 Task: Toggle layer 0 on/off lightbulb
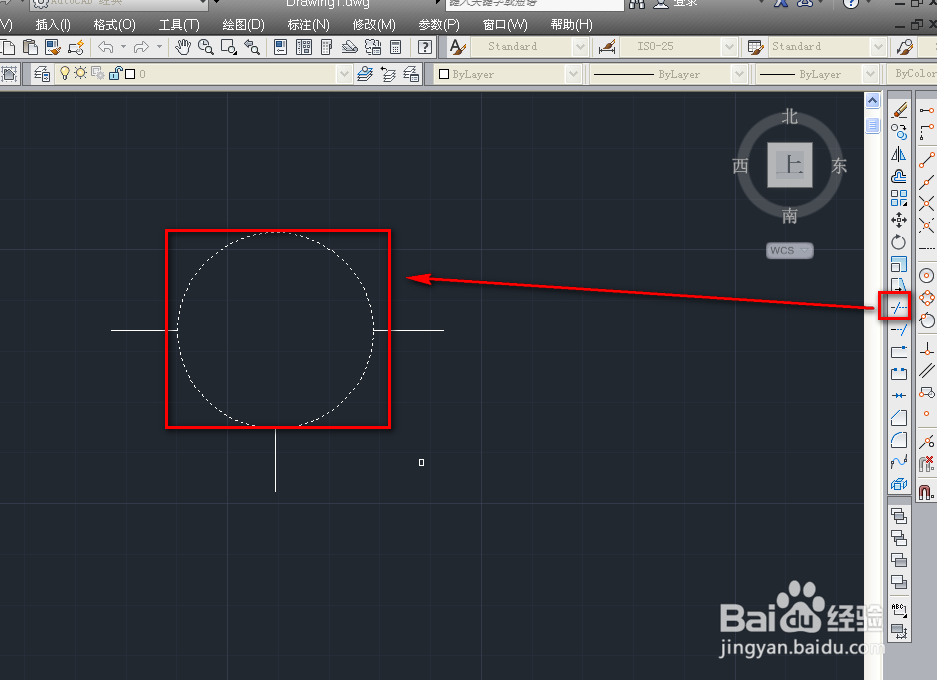65,73
